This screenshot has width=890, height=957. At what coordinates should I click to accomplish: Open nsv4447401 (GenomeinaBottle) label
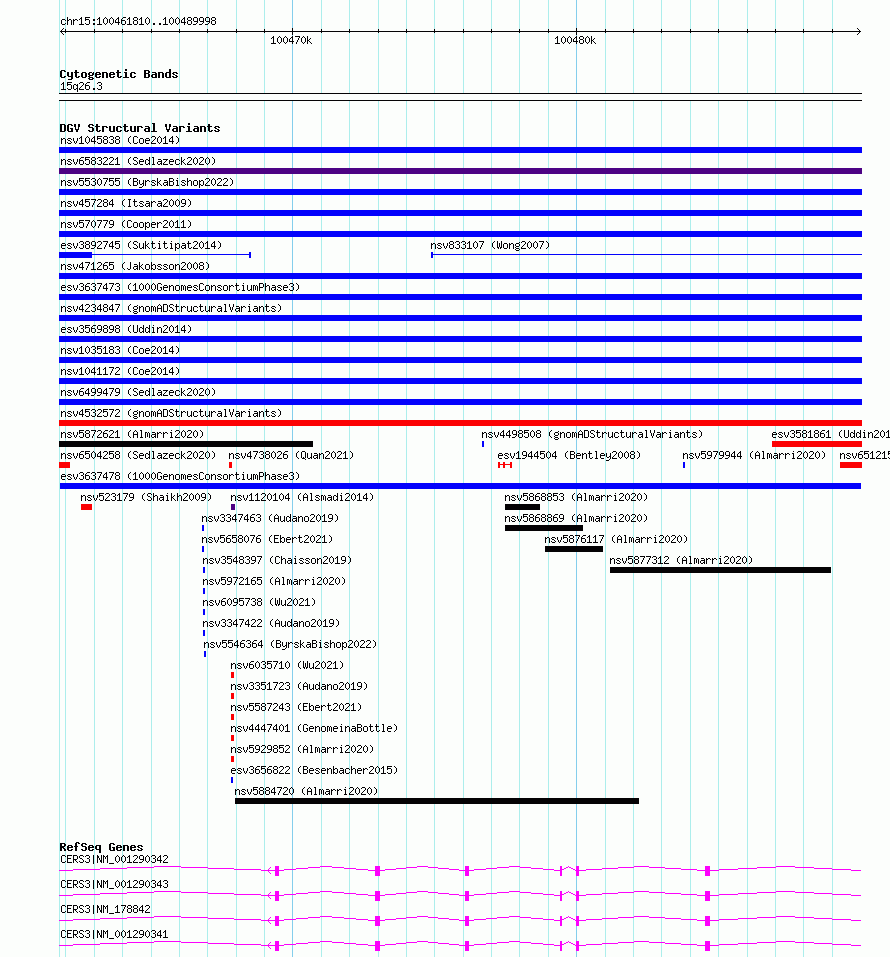pyautogui.click(x=314, y=729)
